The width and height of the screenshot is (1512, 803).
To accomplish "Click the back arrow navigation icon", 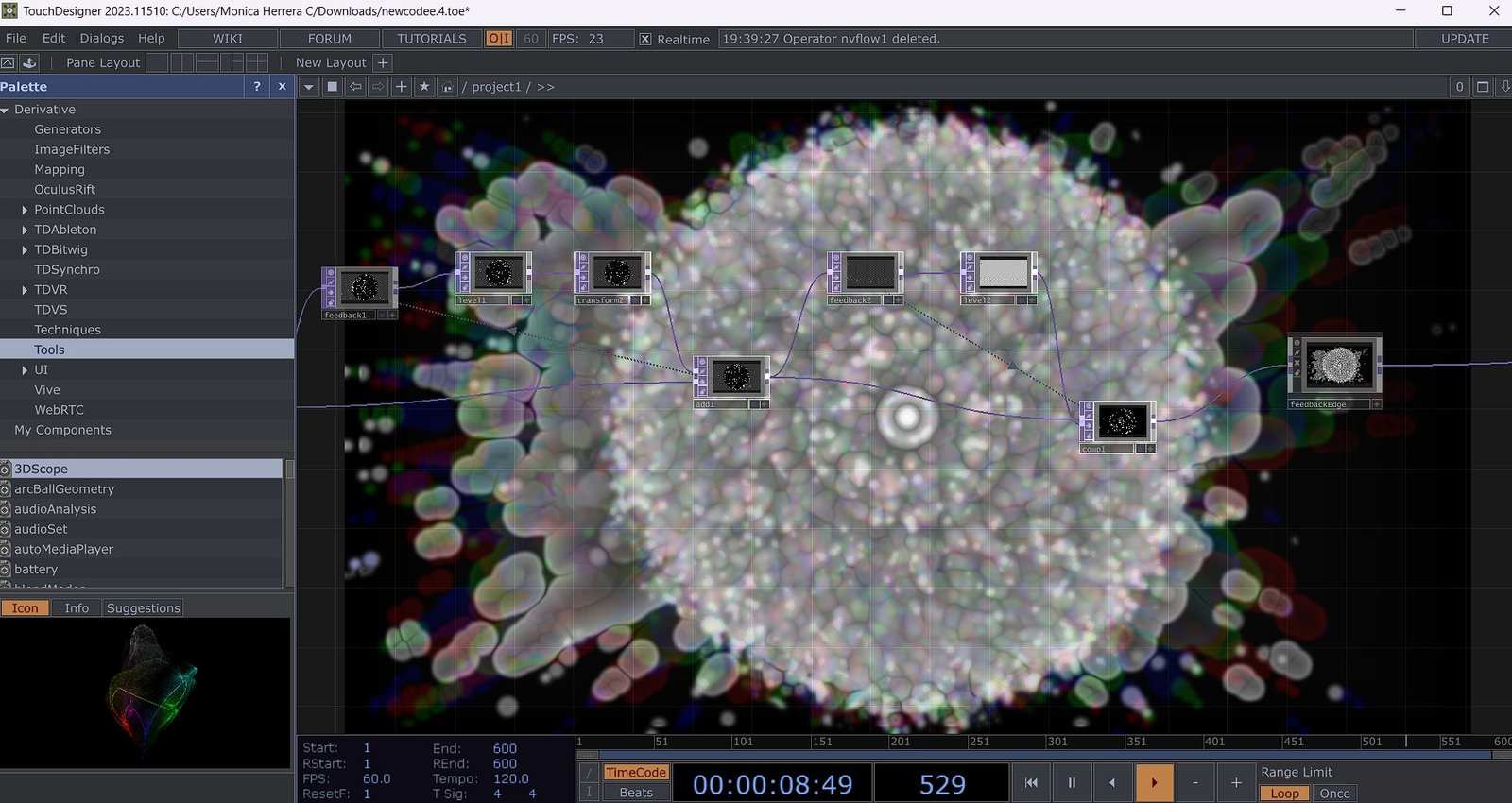I will click(355, 87).
